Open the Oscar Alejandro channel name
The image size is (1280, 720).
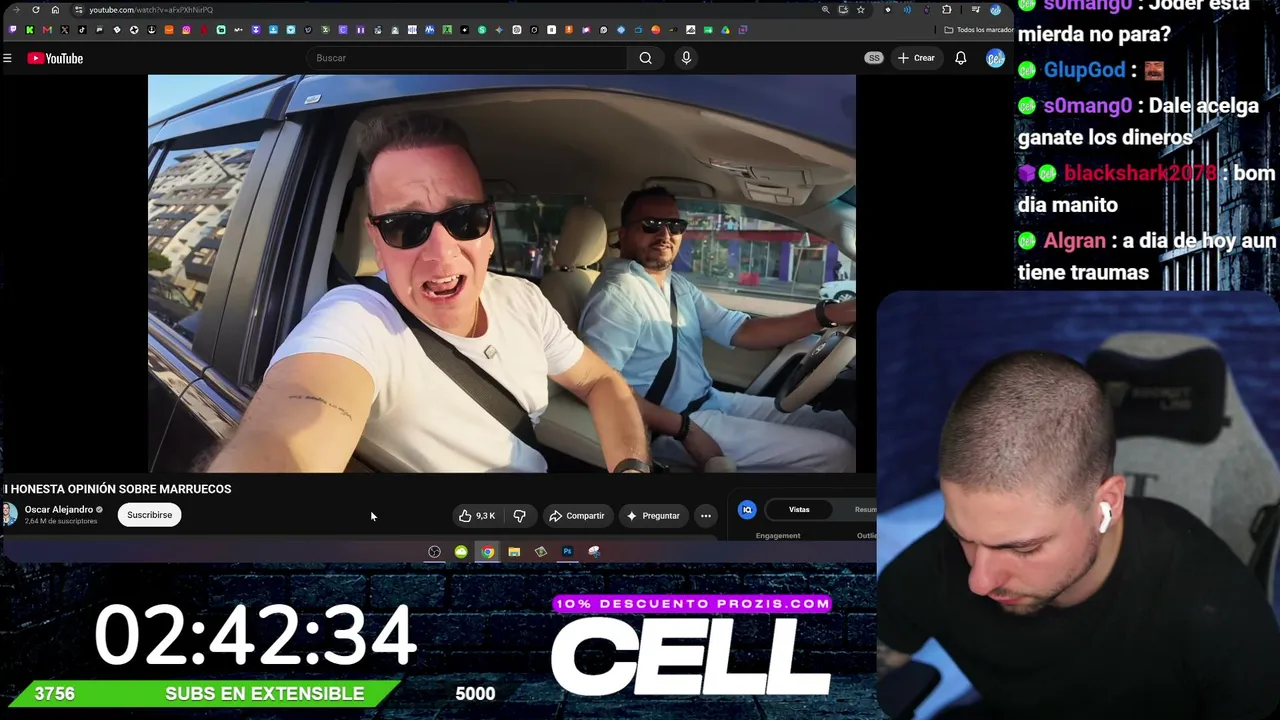(x=59, y=510)
